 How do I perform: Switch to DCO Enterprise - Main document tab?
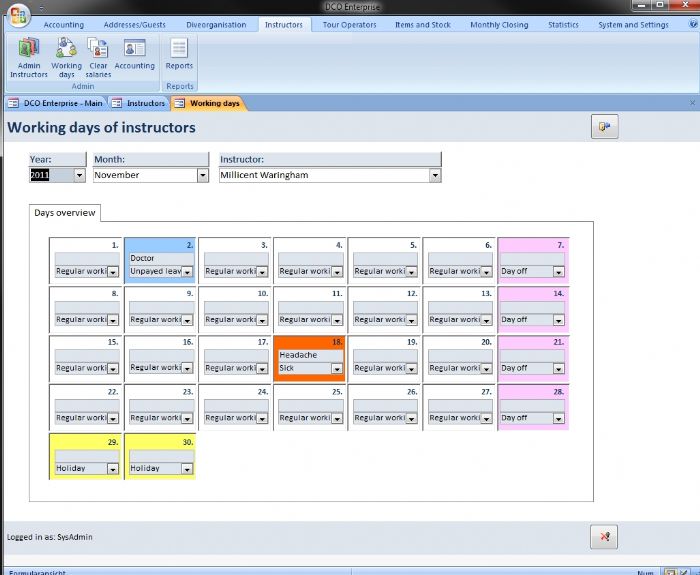(x=55, y=103)
